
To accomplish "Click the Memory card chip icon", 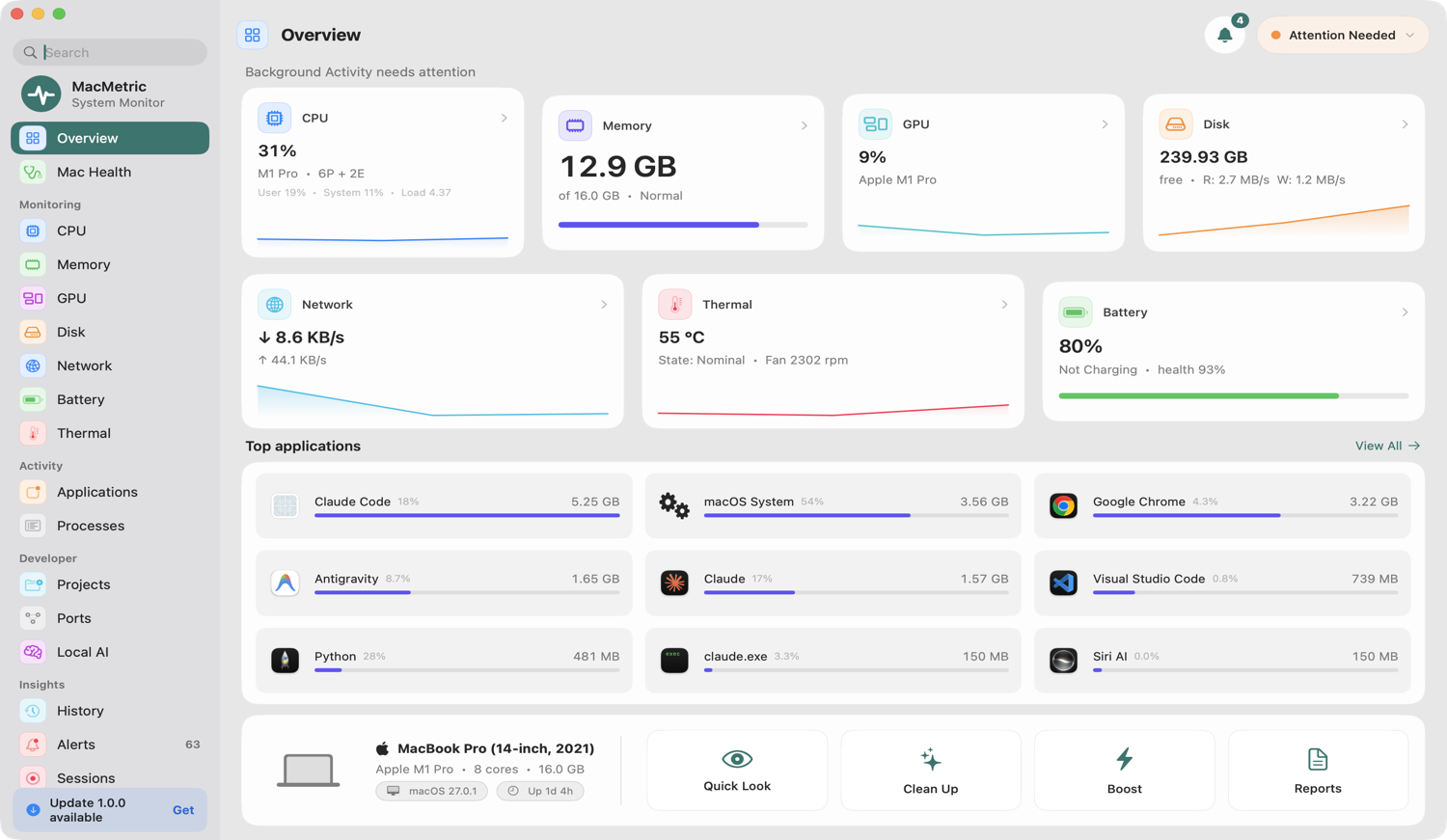I will coord(575,125).
